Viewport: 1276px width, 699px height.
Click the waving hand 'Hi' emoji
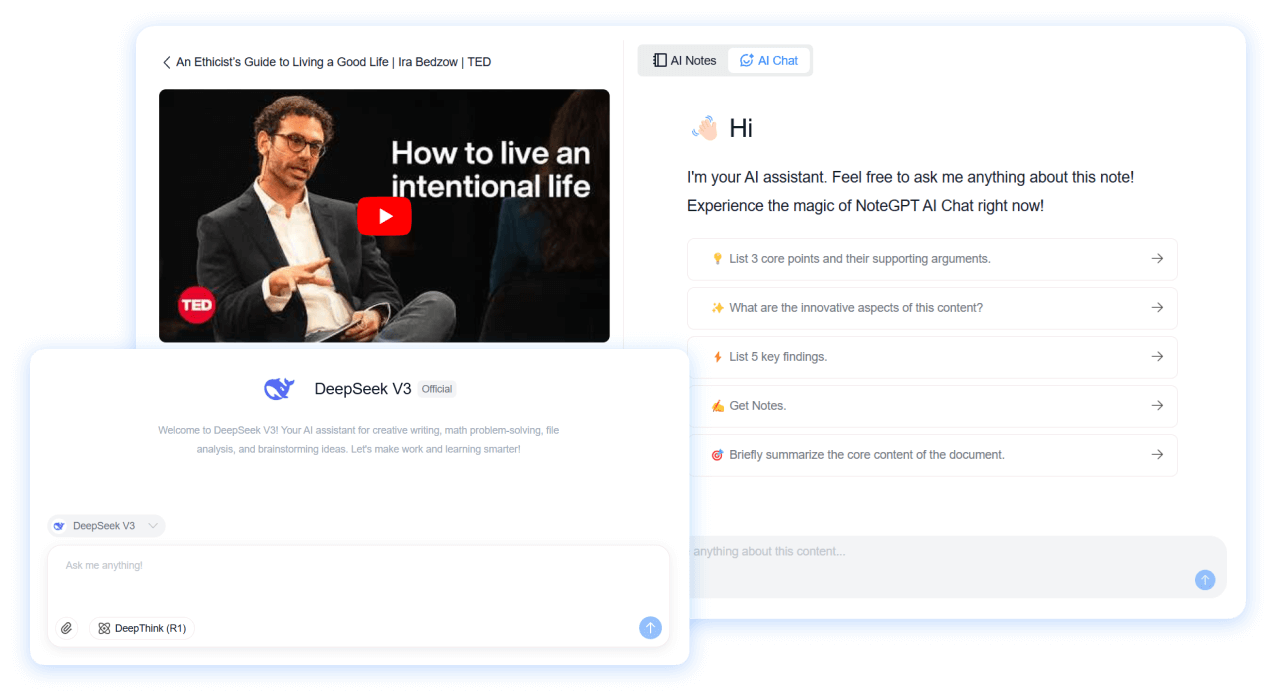[x=704, y=128]
